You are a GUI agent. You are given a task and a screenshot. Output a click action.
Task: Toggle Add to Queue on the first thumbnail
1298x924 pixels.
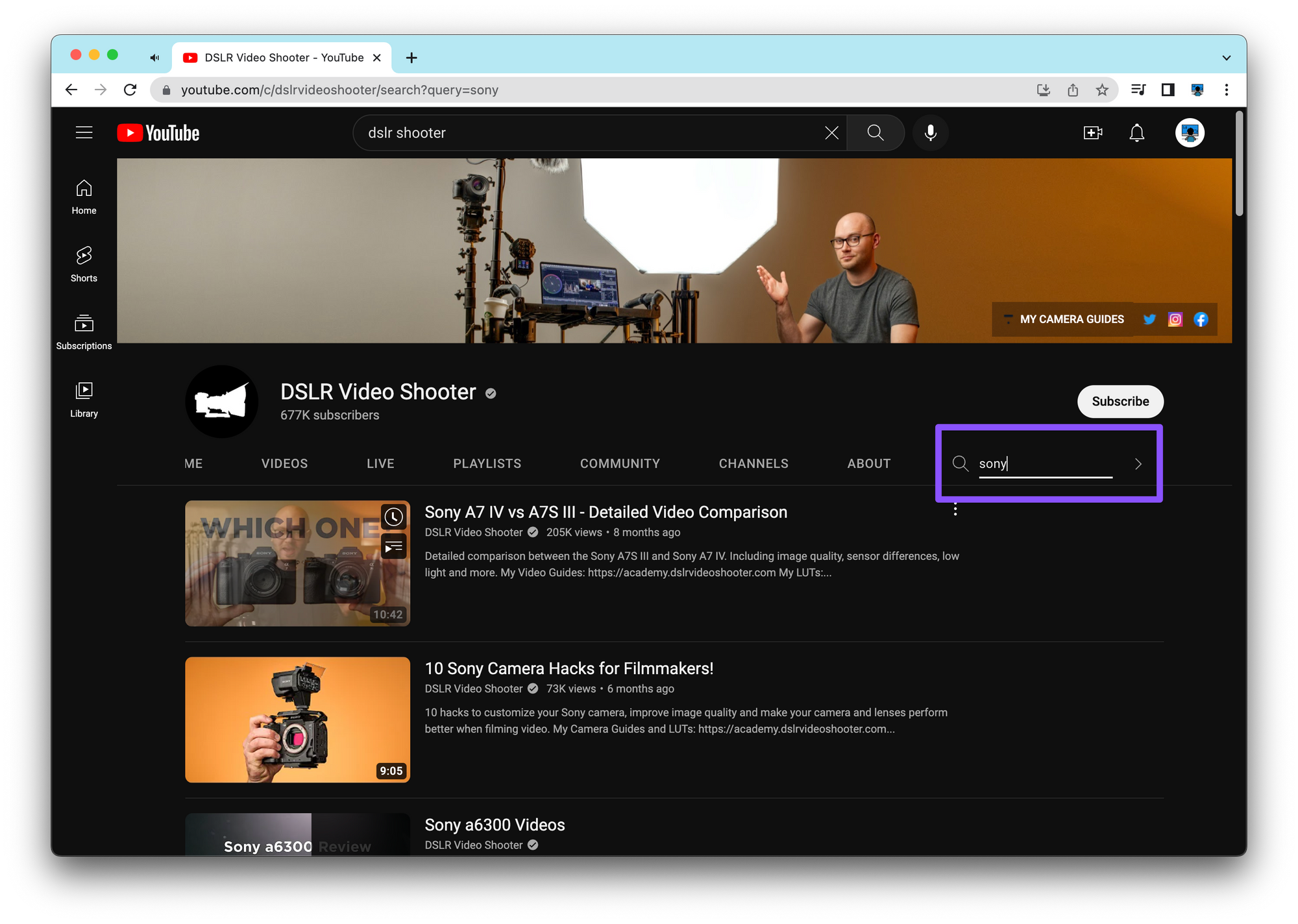tap(393, 547)
